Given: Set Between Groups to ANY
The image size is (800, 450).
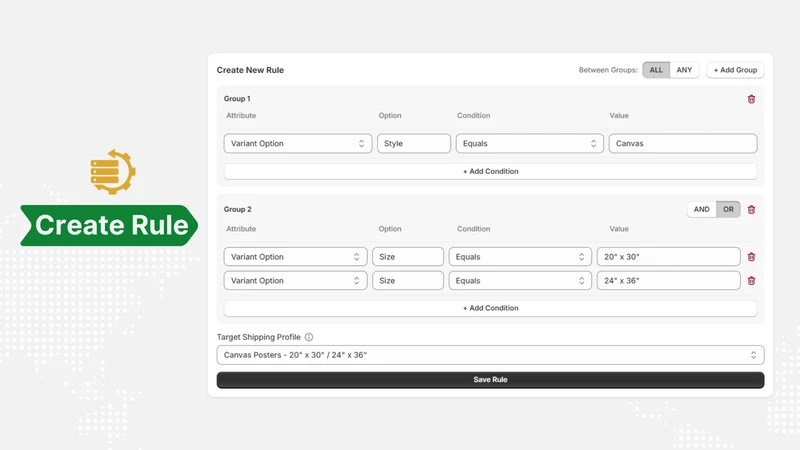Looking at the screenshot, I should [x=684, y=70].
